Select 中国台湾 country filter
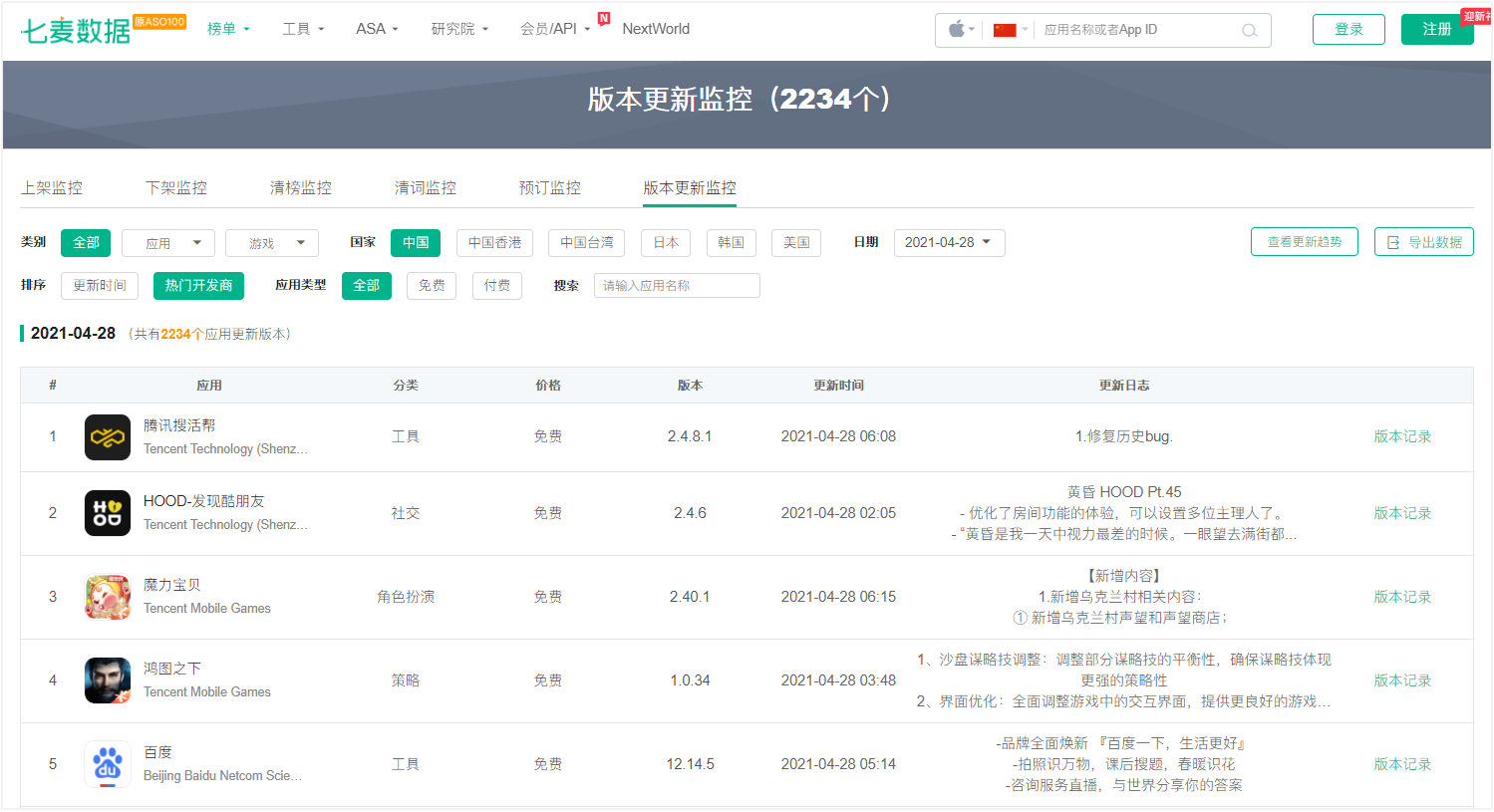The width and height of the screenshot is (1494, 812). (x=587, y=243)
